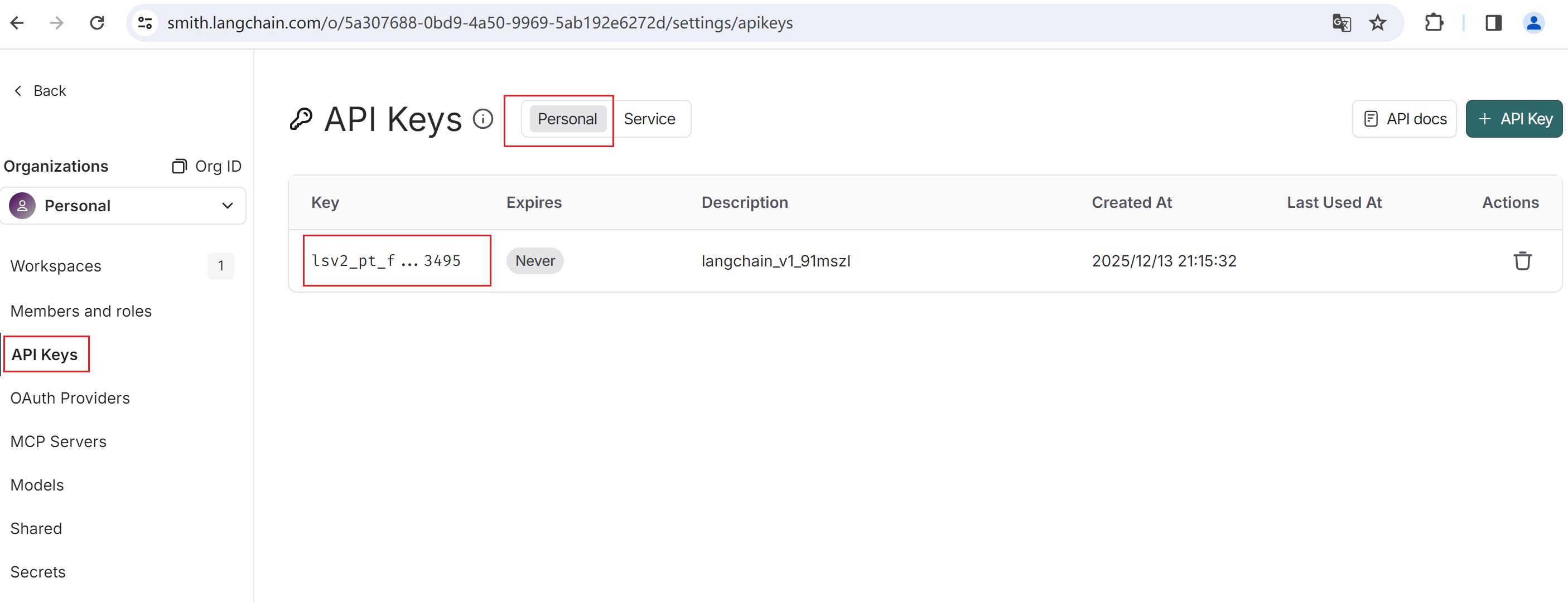Screen dimensions: 1568x602
Task: Click the info icon beside API Keys
Action: click(x=483, y=119)
